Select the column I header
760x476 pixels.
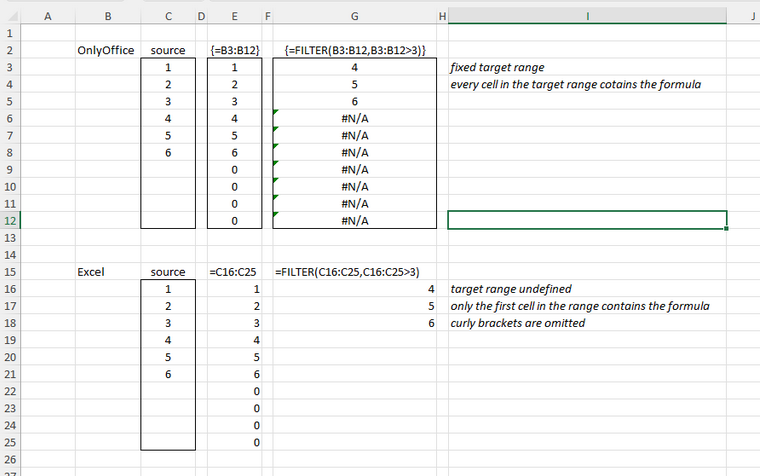(587, 15)
